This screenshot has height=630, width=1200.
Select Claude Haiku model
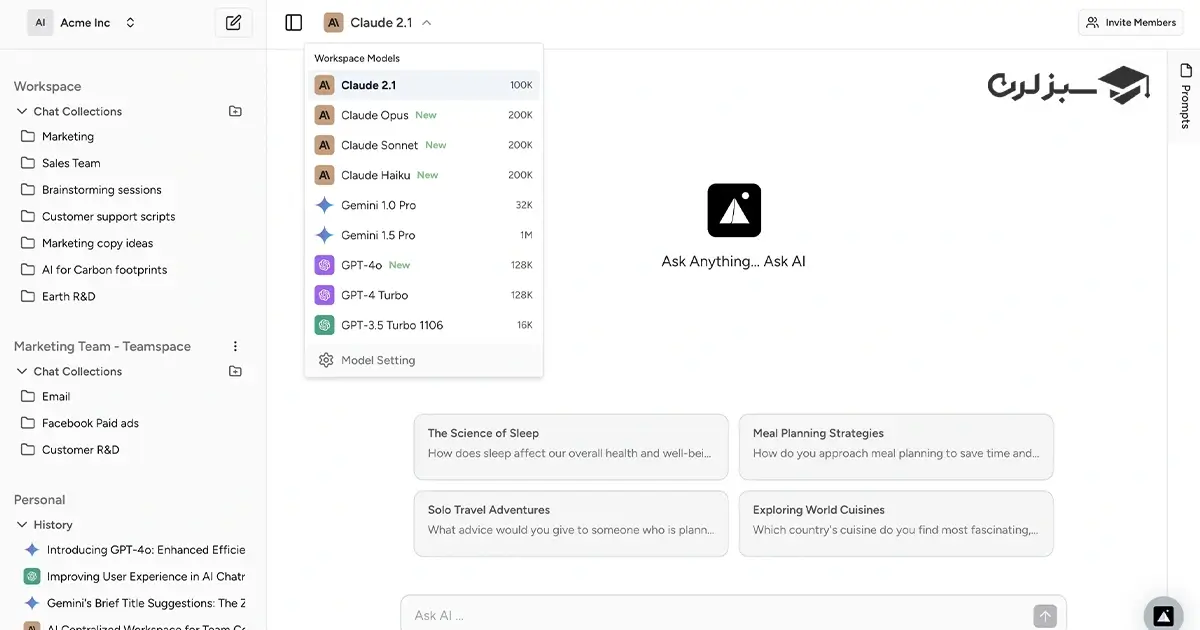click(x=424, y=175)
